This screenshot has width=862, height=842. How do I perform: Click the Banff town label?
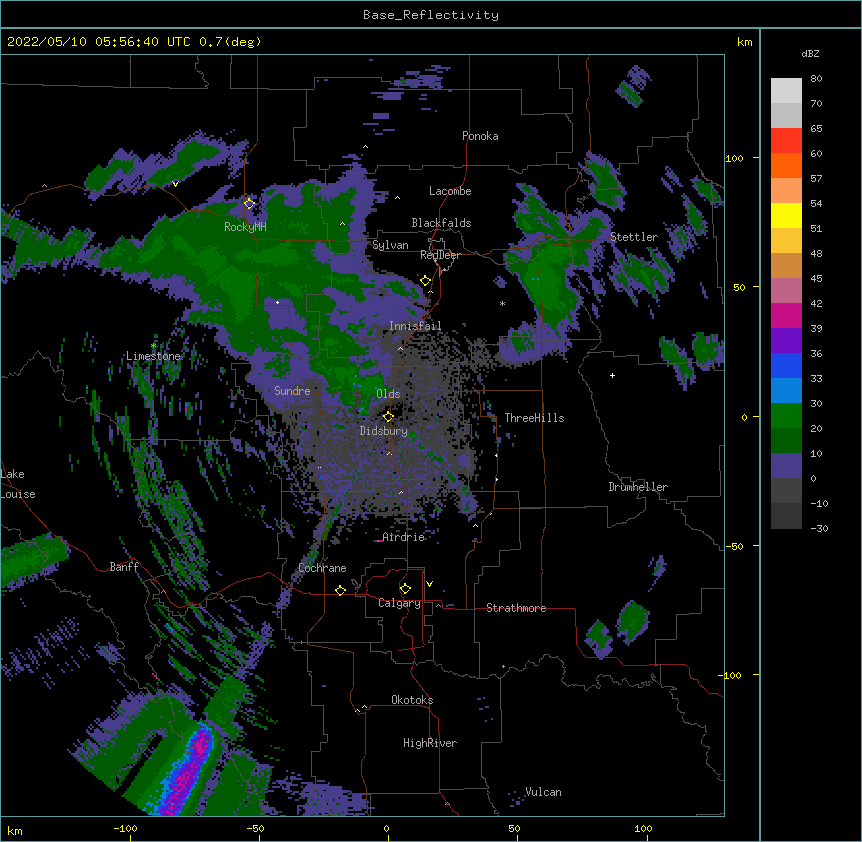point(124,567)
